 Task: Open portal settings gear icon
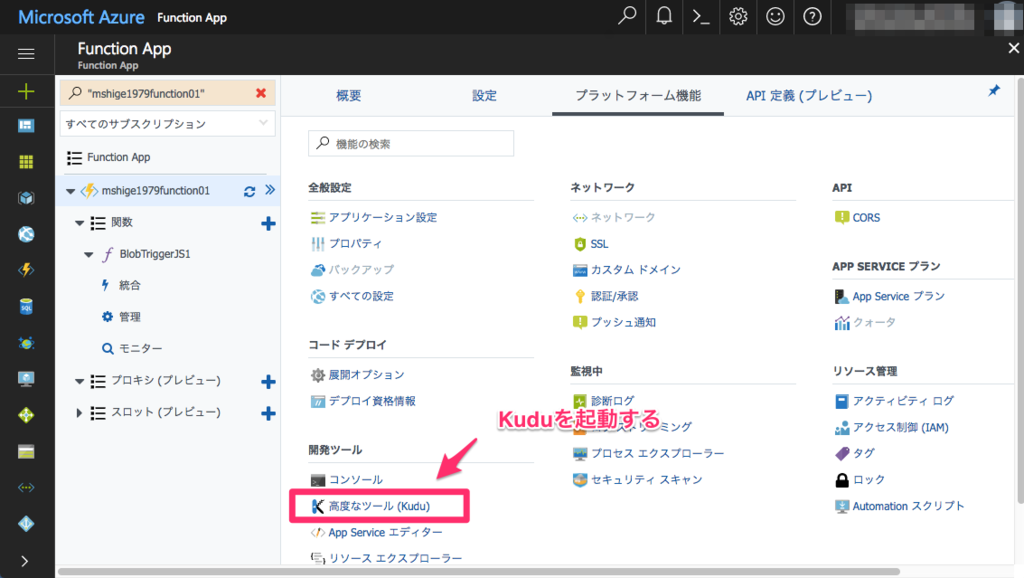tap(738, 16)
